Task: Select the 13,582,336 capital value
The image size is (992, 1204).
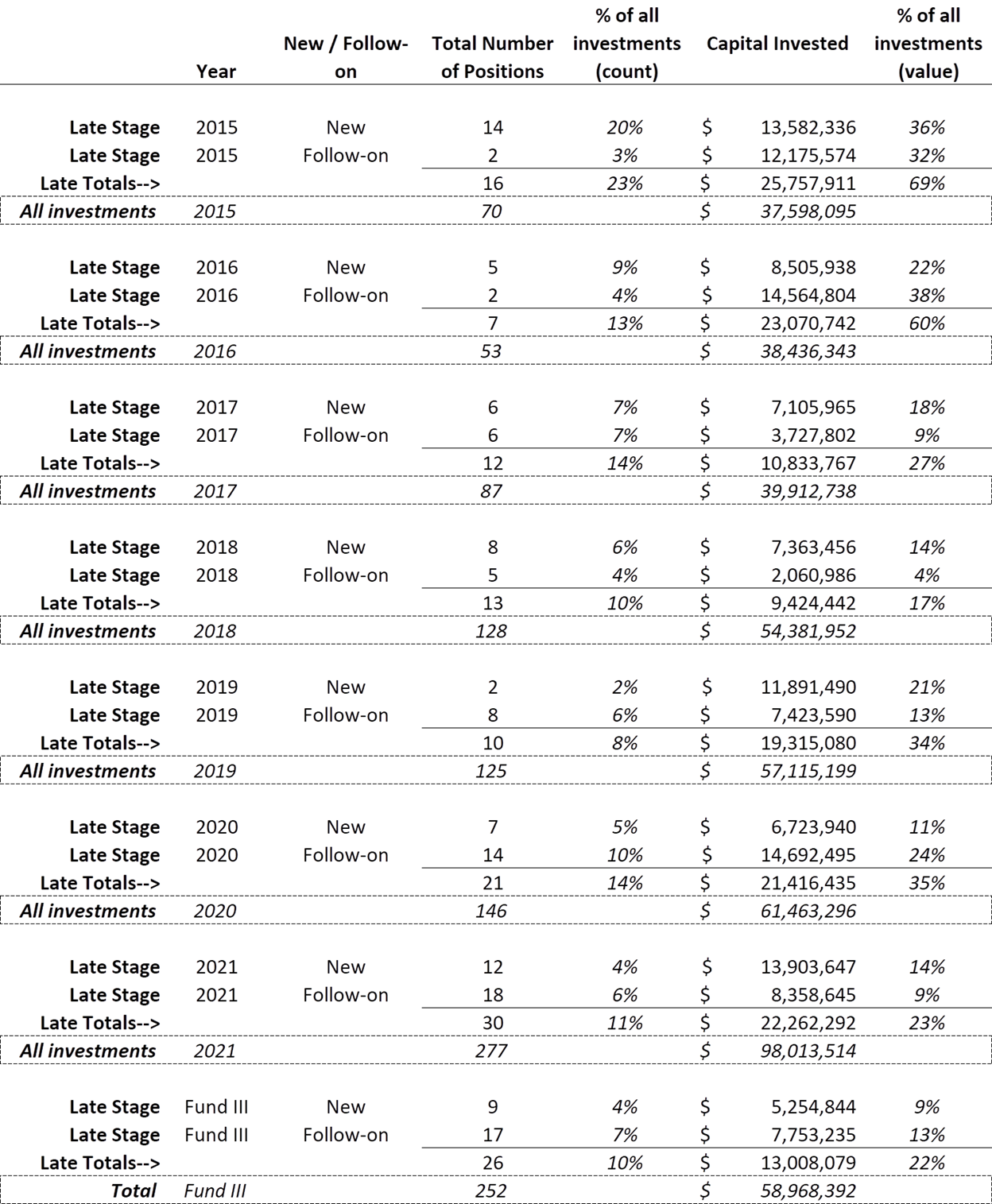Action: [x=808, y=128]
